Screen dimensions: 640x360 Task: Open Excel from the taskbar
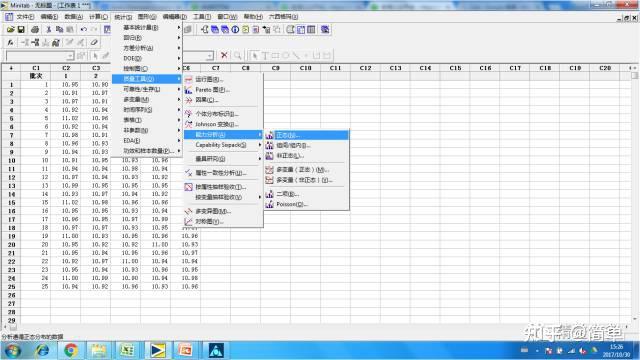tap(128, 350)
